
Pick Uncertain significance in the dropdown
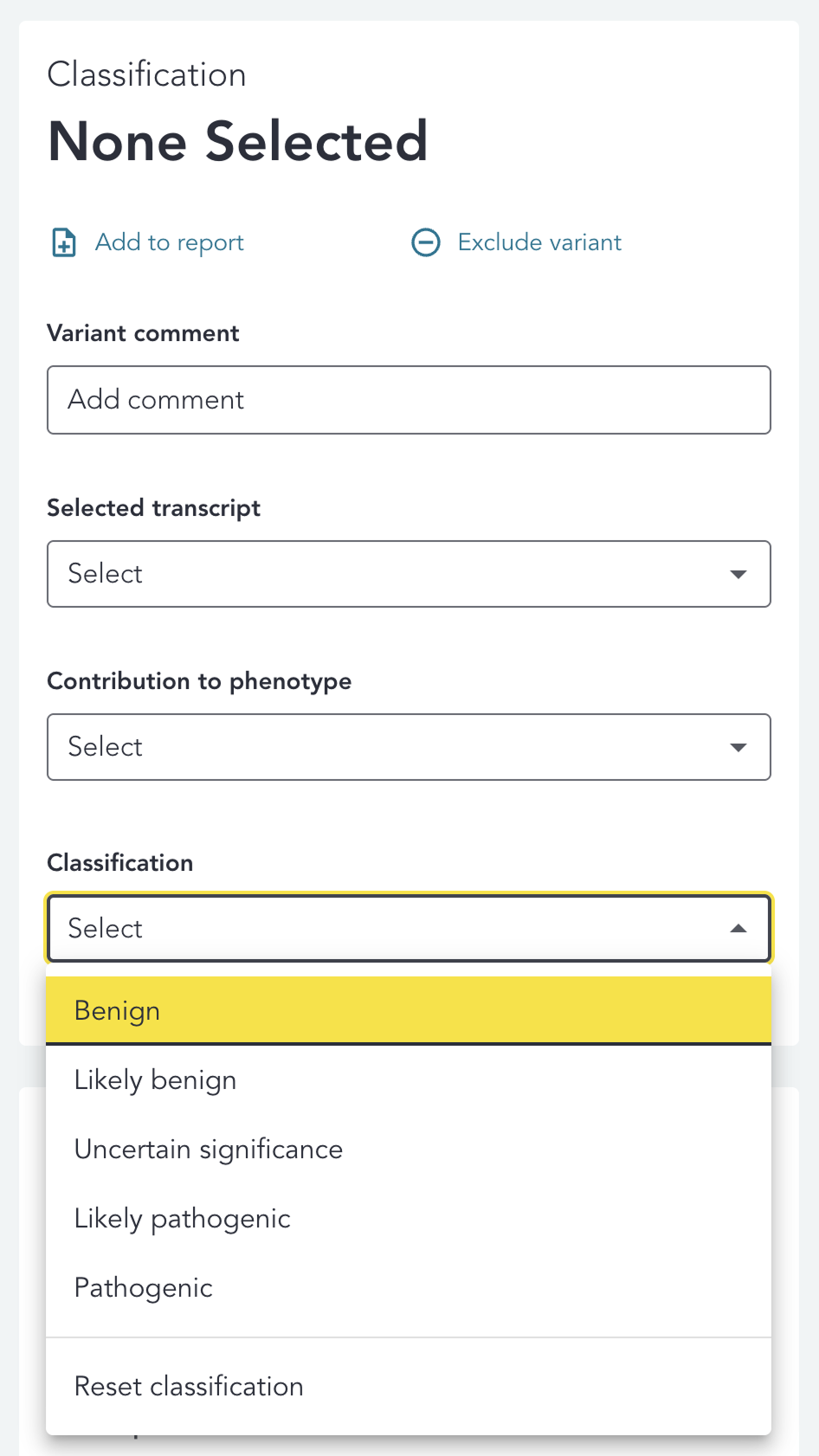[209, 1150]
